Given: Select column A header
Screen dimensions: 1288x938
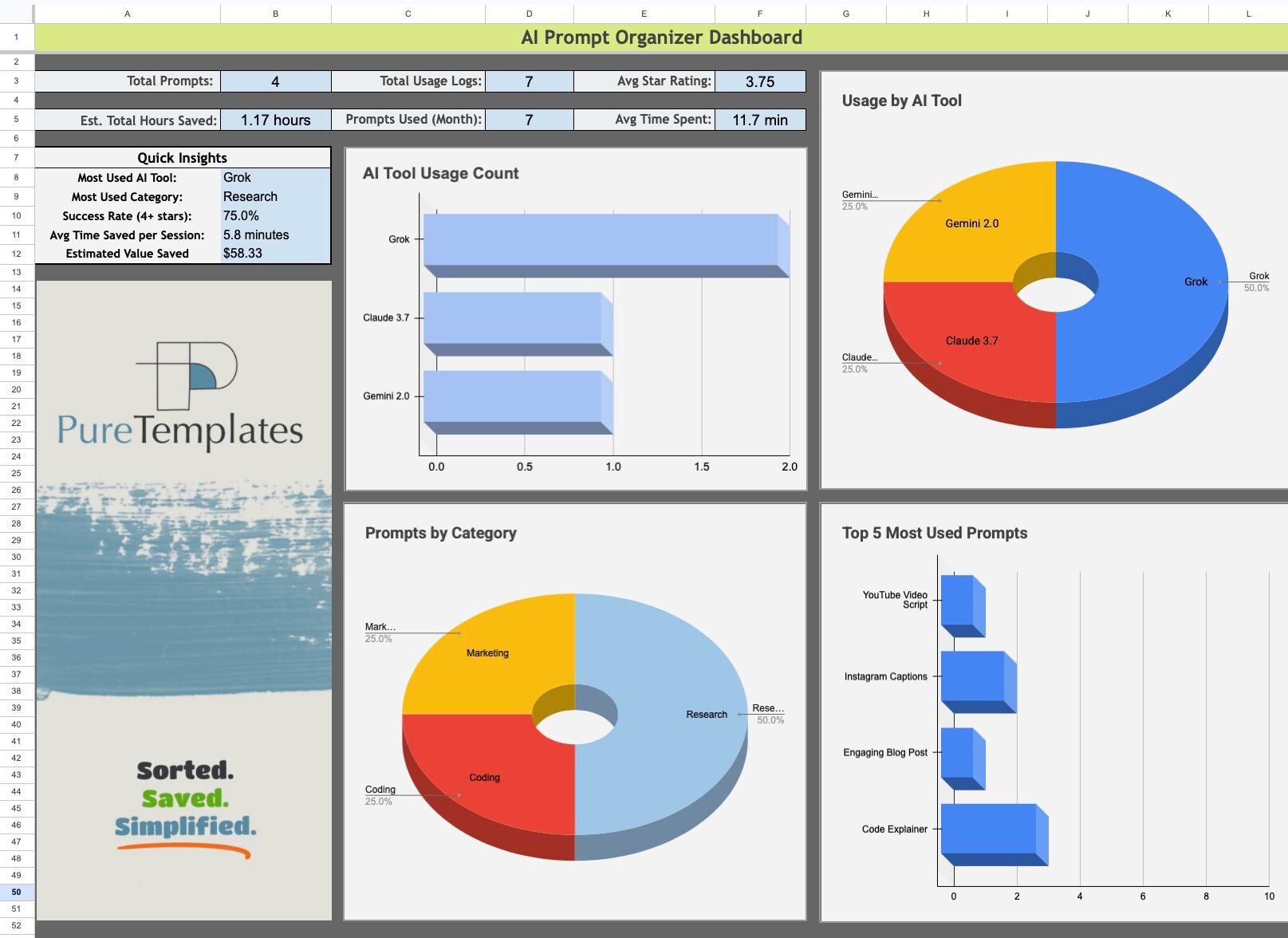Looking at the screenshot, I should click(128, 14).
